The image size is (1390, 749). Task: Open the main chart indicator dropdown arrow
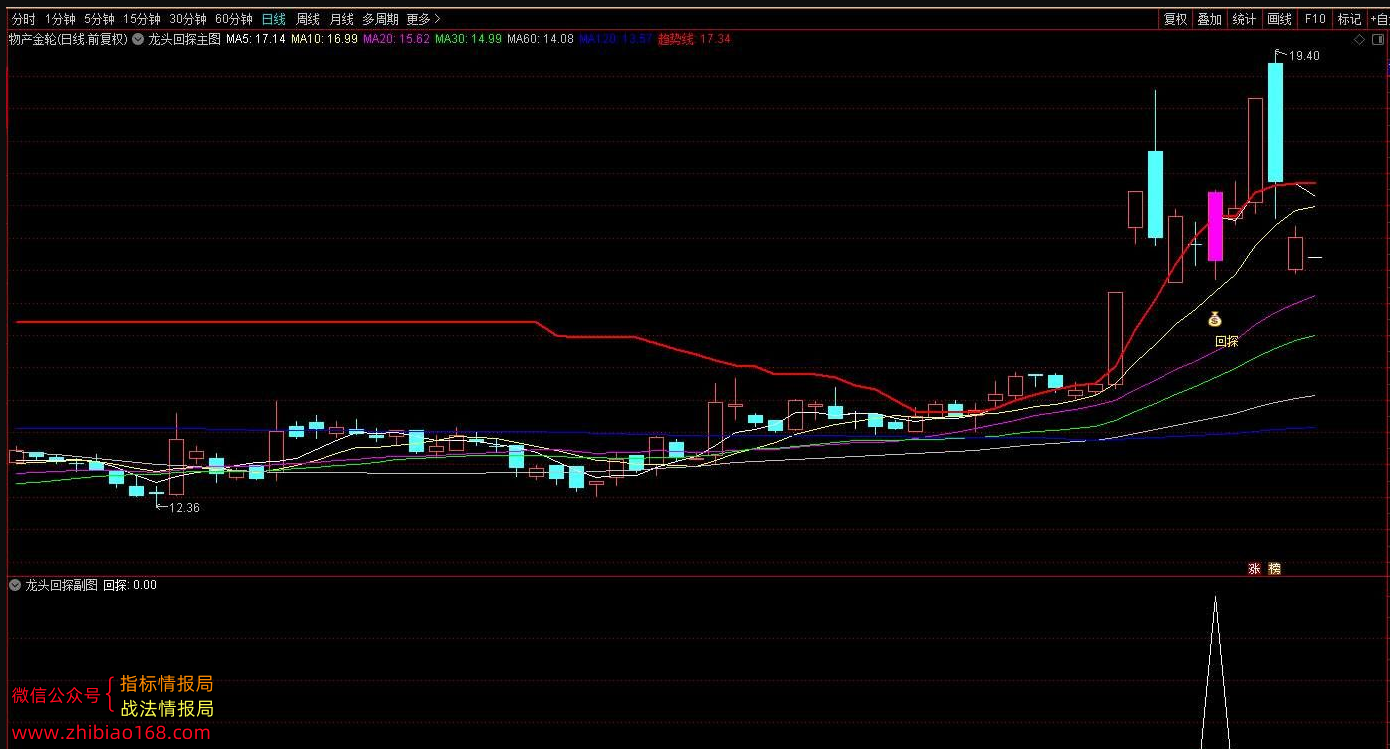[x=138, y=39]
